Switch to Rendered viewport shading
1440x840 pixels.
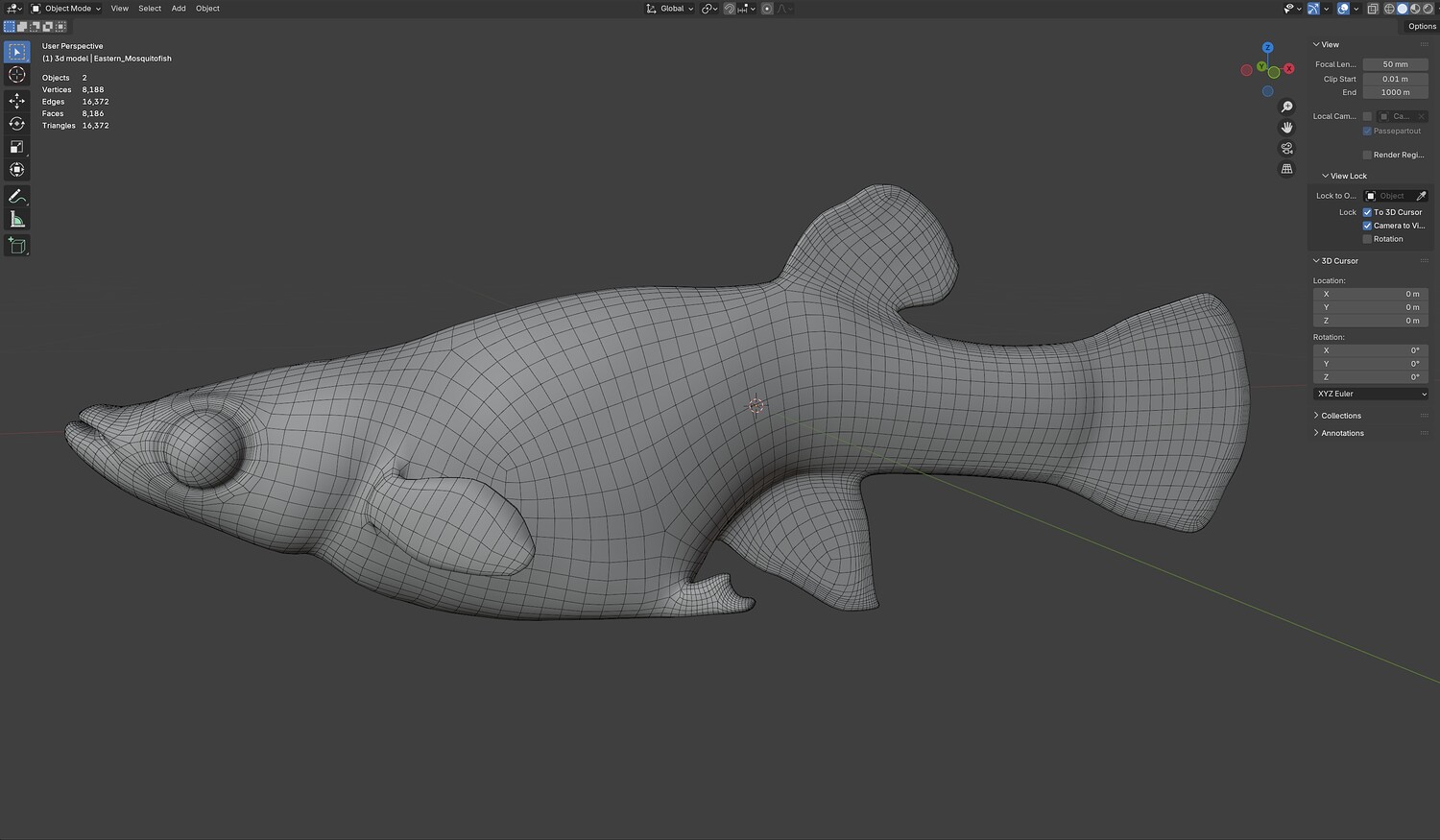coord(1428,9)
